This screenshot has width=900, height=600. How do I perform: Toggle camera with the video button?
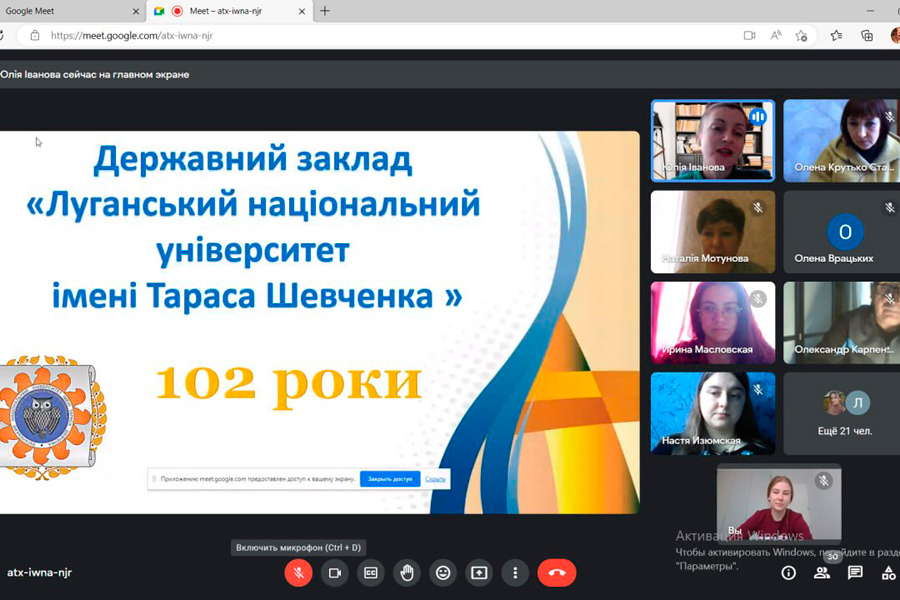pos(335,572)
